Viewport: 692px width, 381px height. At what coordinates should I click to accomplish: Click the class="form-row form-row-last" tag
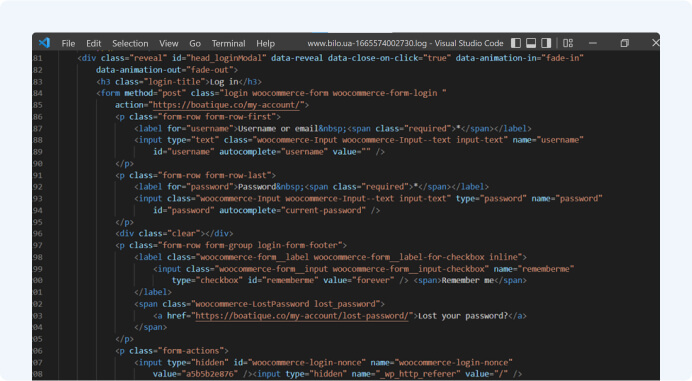coord(196,175)
